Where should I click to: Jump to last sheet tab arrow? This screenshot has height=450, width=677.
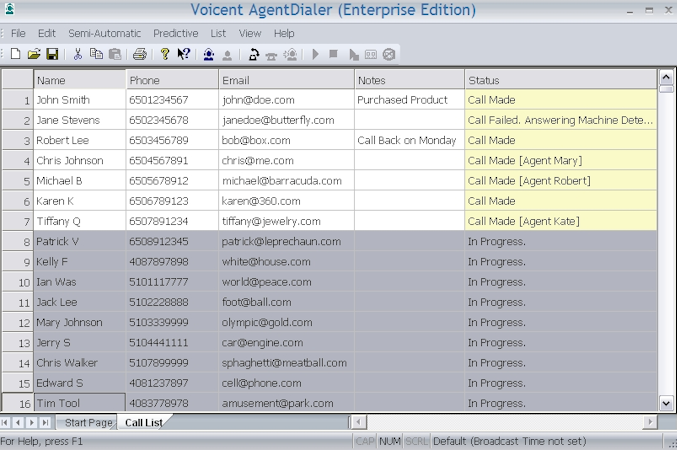(x=45, y=422)
